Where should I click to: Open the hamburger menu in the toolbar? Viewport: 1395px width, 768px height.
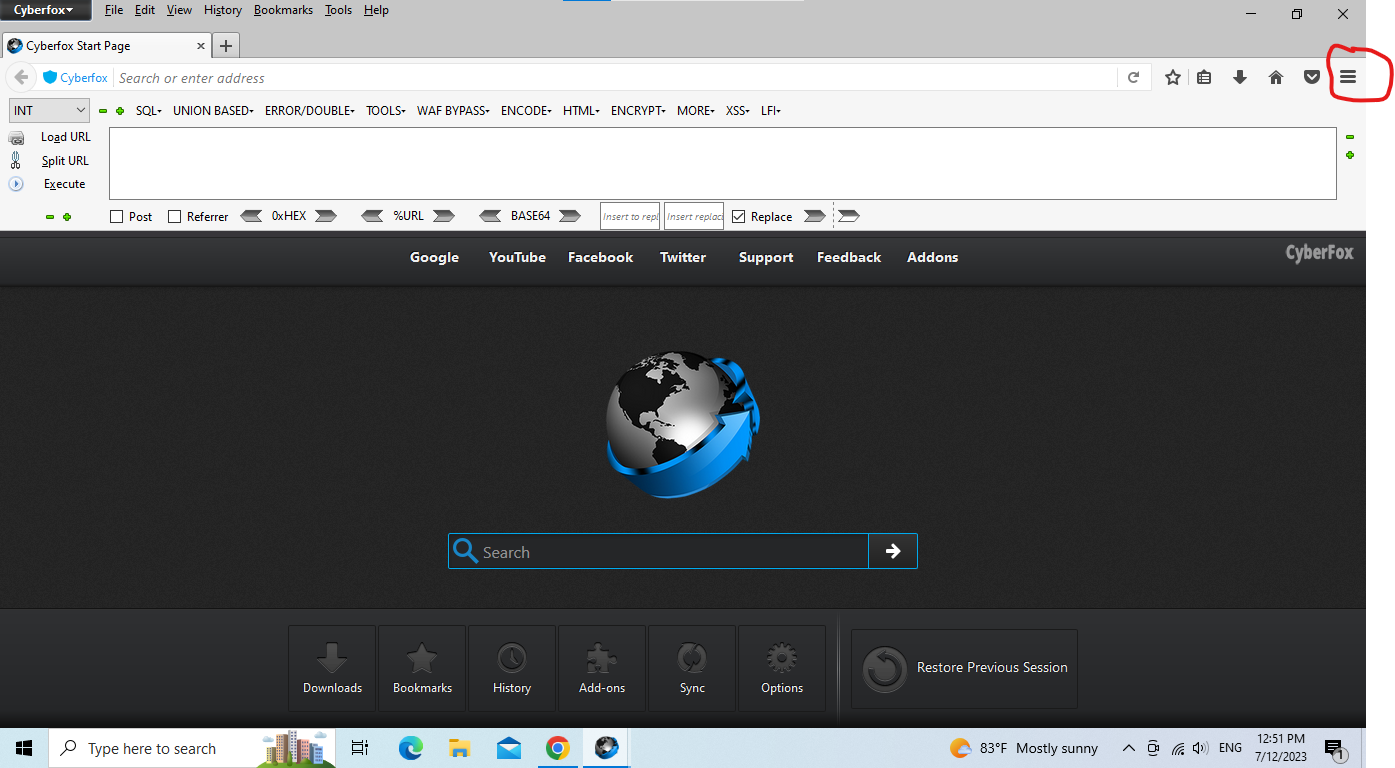coord(1348,77)
